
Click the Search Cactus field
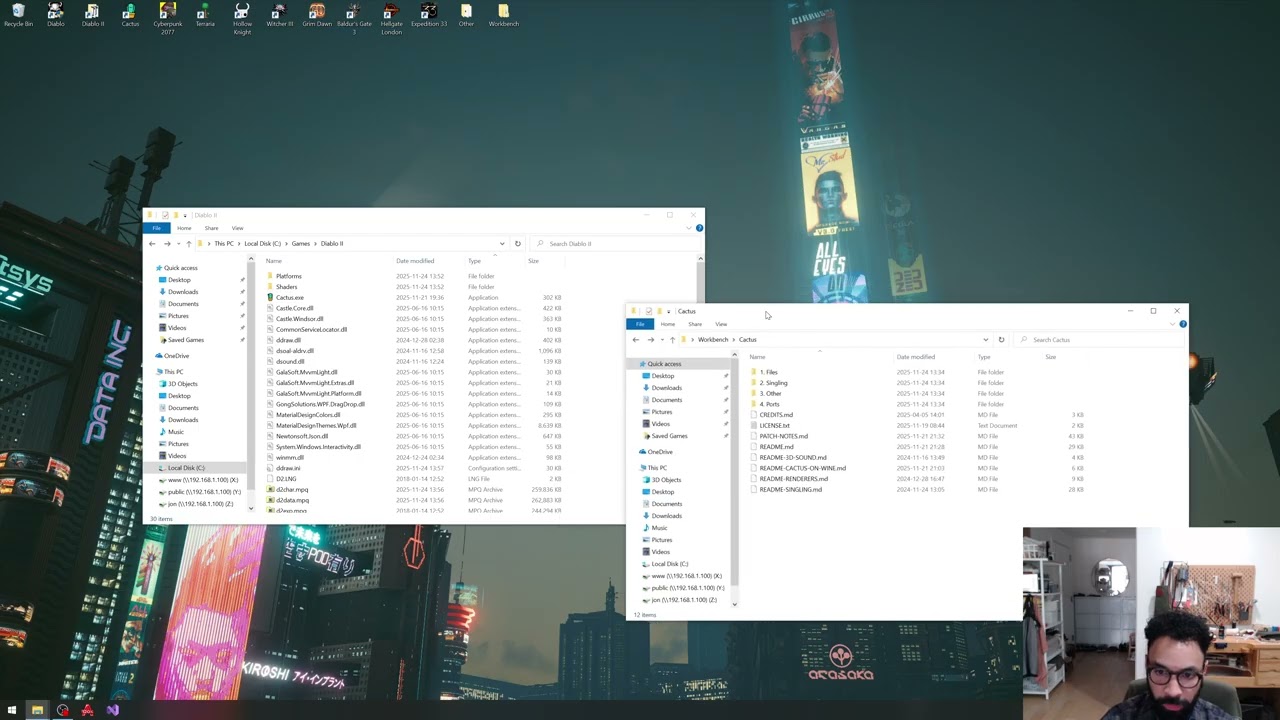click(1100, 339)
